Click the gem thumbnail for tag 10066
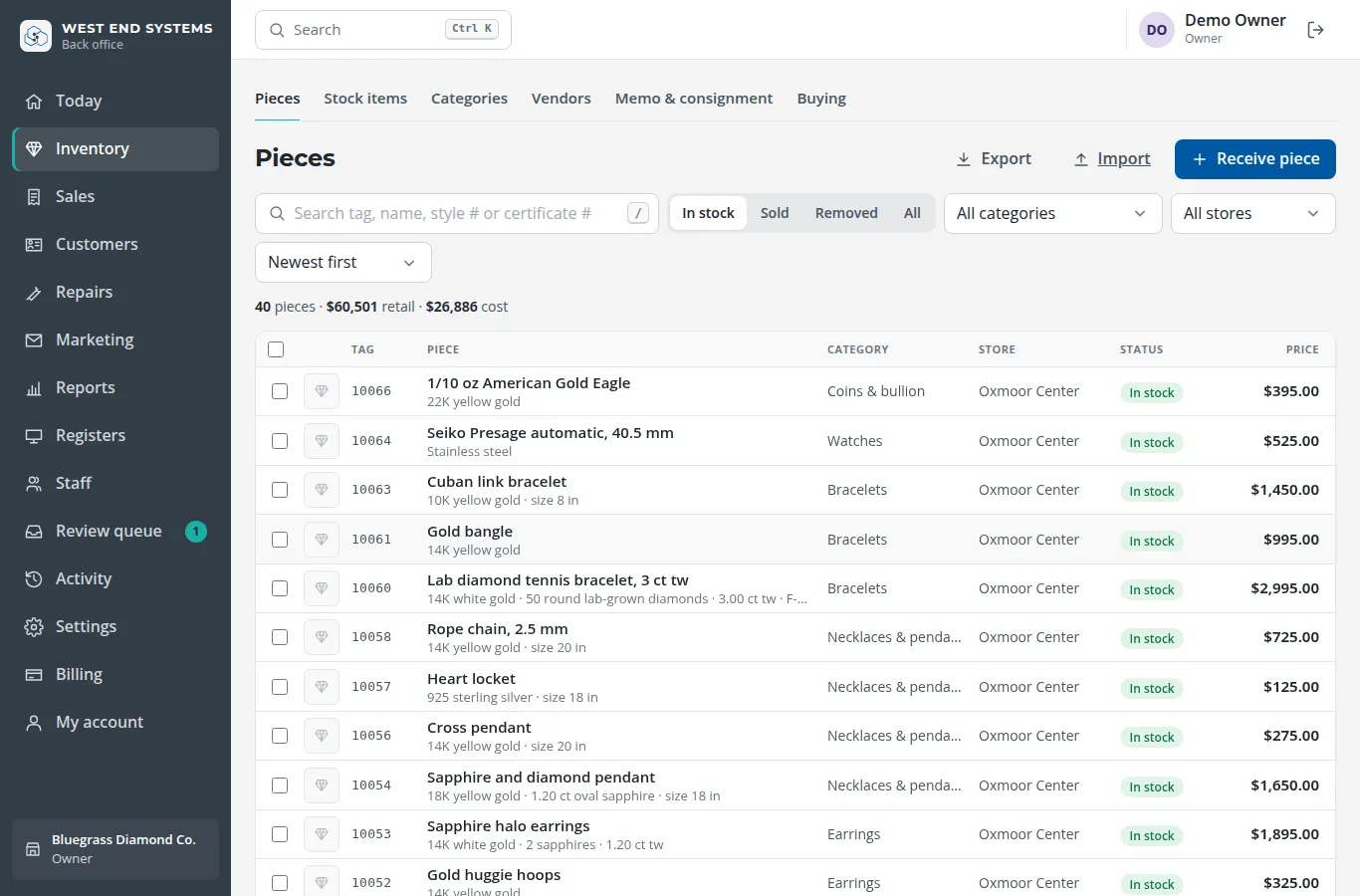Viewport: 1360px width, 896px height. [322, 391]
